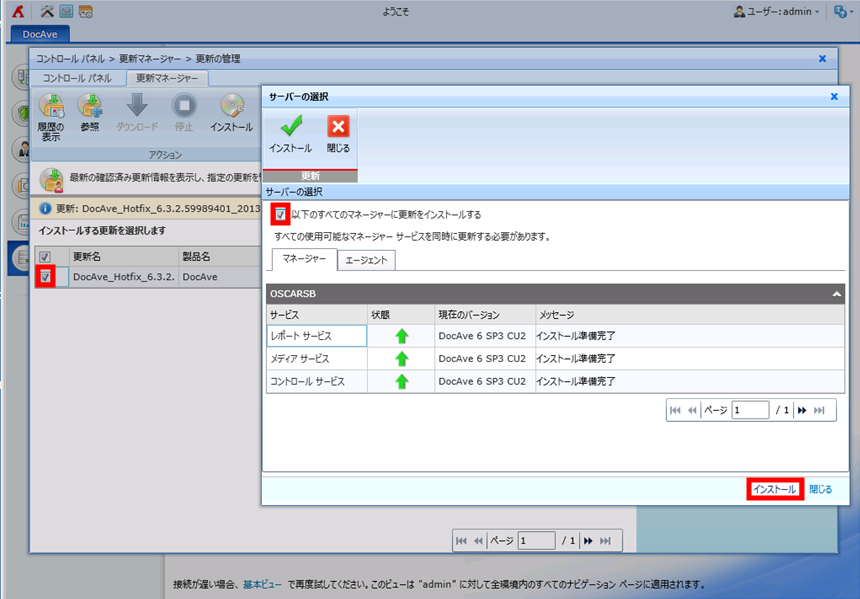Open the 基本ビュー link

pyautogui.click(x=262, y=584)
